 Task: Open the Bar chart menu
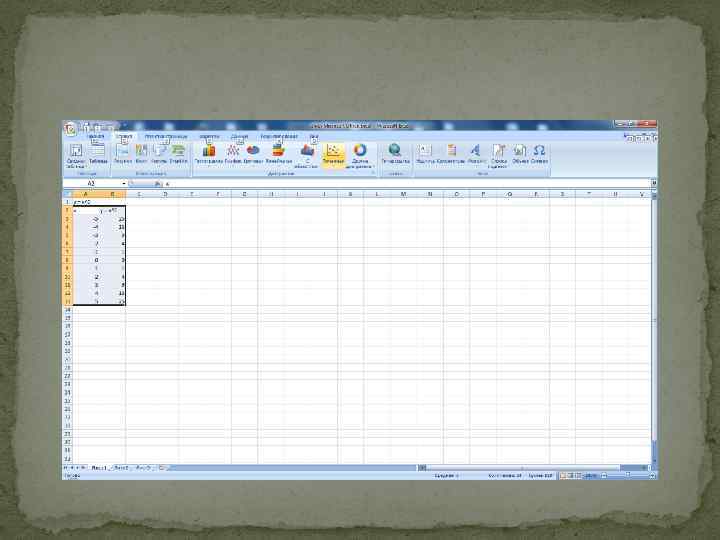tap(278, 154)
